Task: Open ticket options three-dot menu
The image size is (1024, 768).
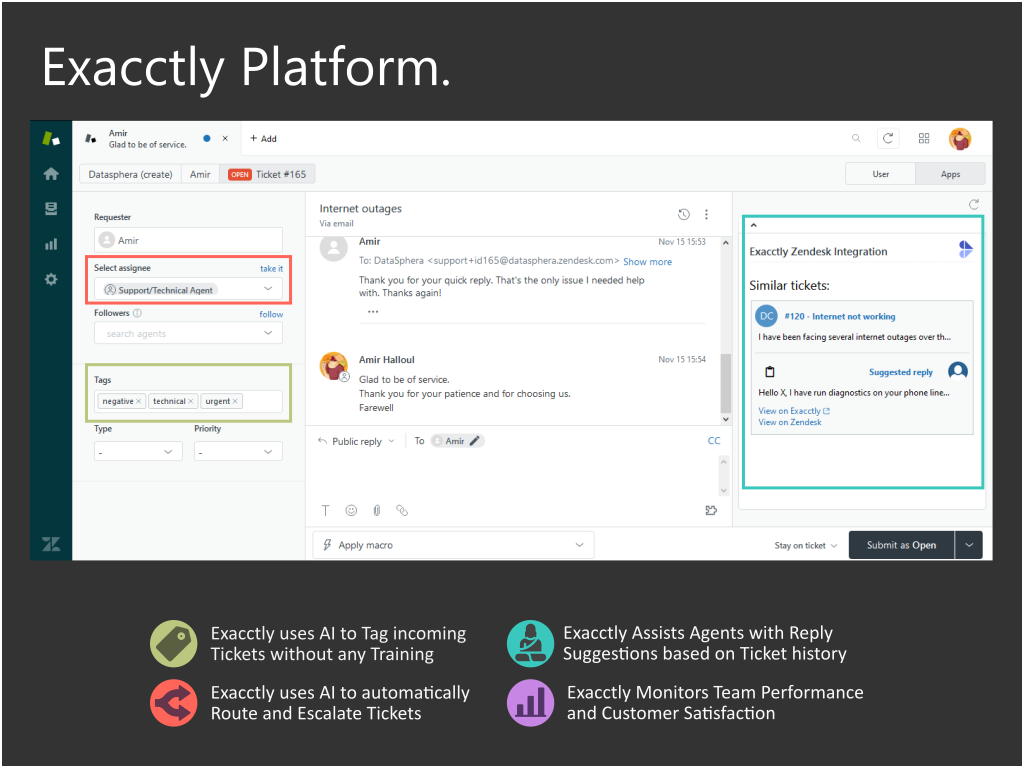Action: 706,214
